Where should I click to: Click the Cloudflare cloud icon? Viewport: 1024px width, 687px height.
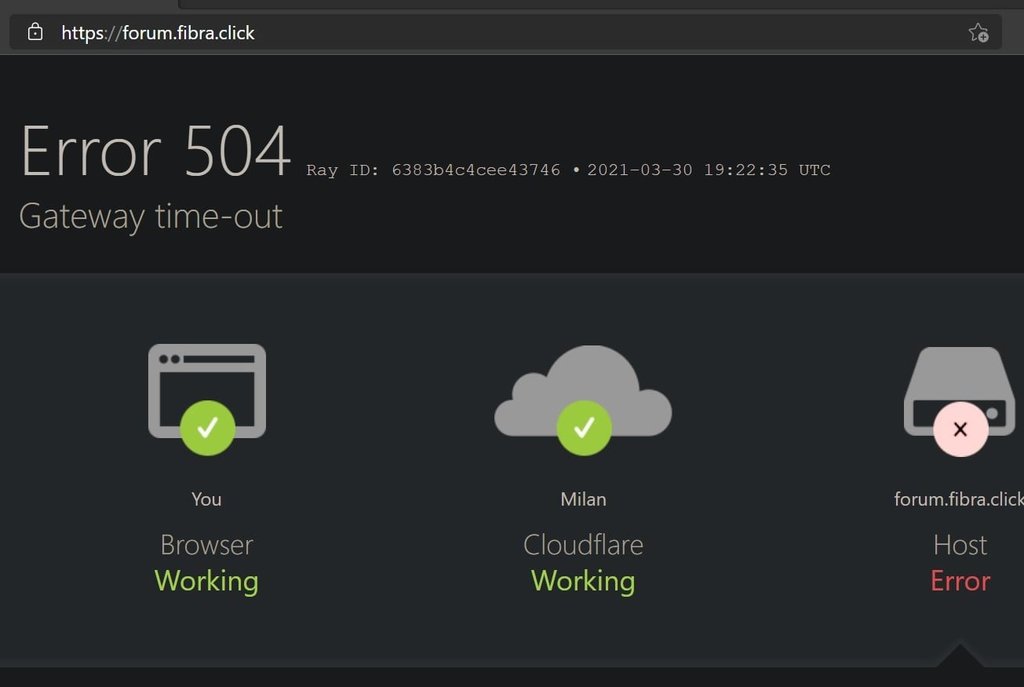click(583, 399)
